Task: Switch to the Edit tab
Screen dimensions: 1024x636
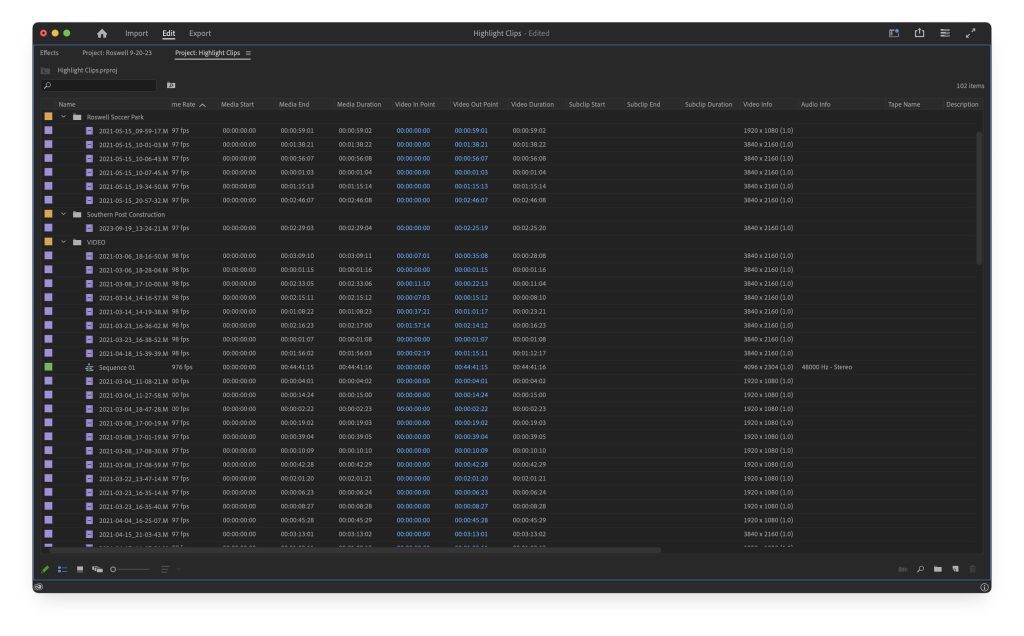Action: tap(168, 33)
